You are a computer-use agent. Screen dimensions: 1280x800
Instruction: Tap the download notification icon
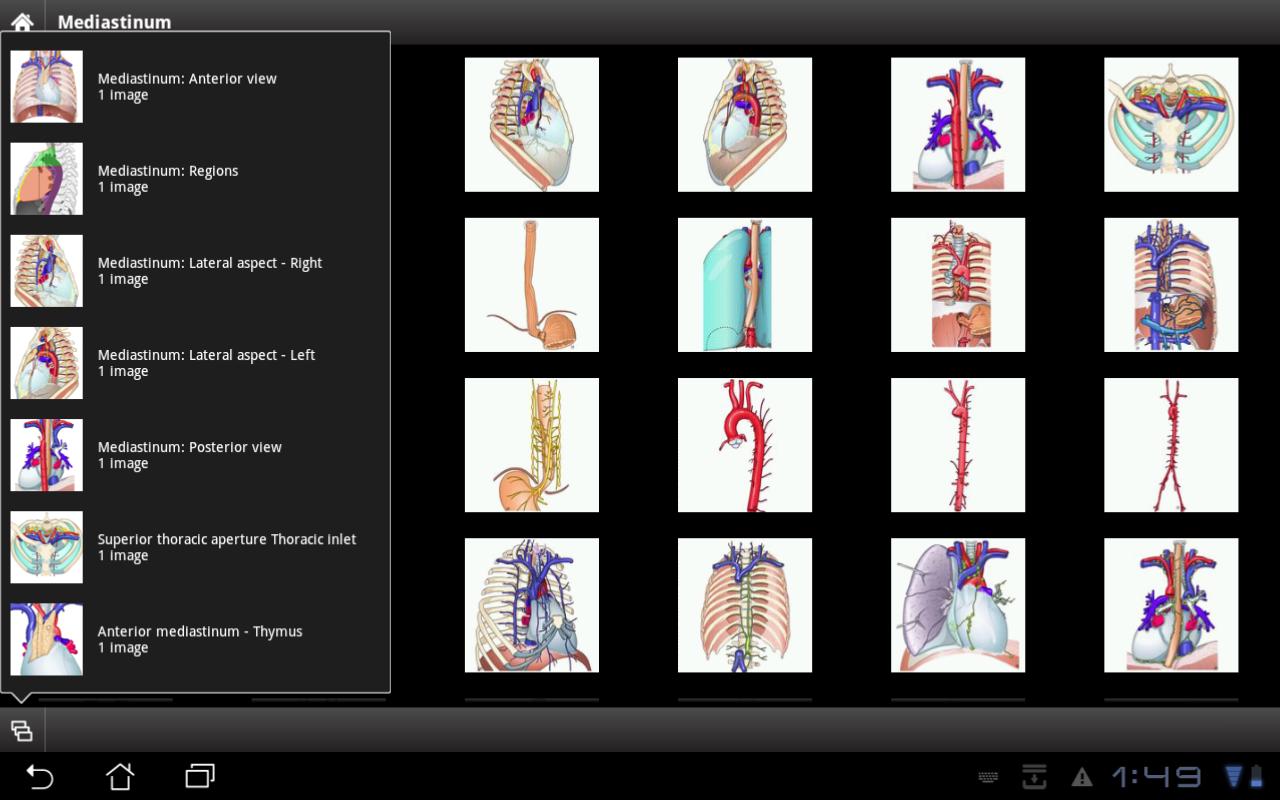coord(1034,777)
